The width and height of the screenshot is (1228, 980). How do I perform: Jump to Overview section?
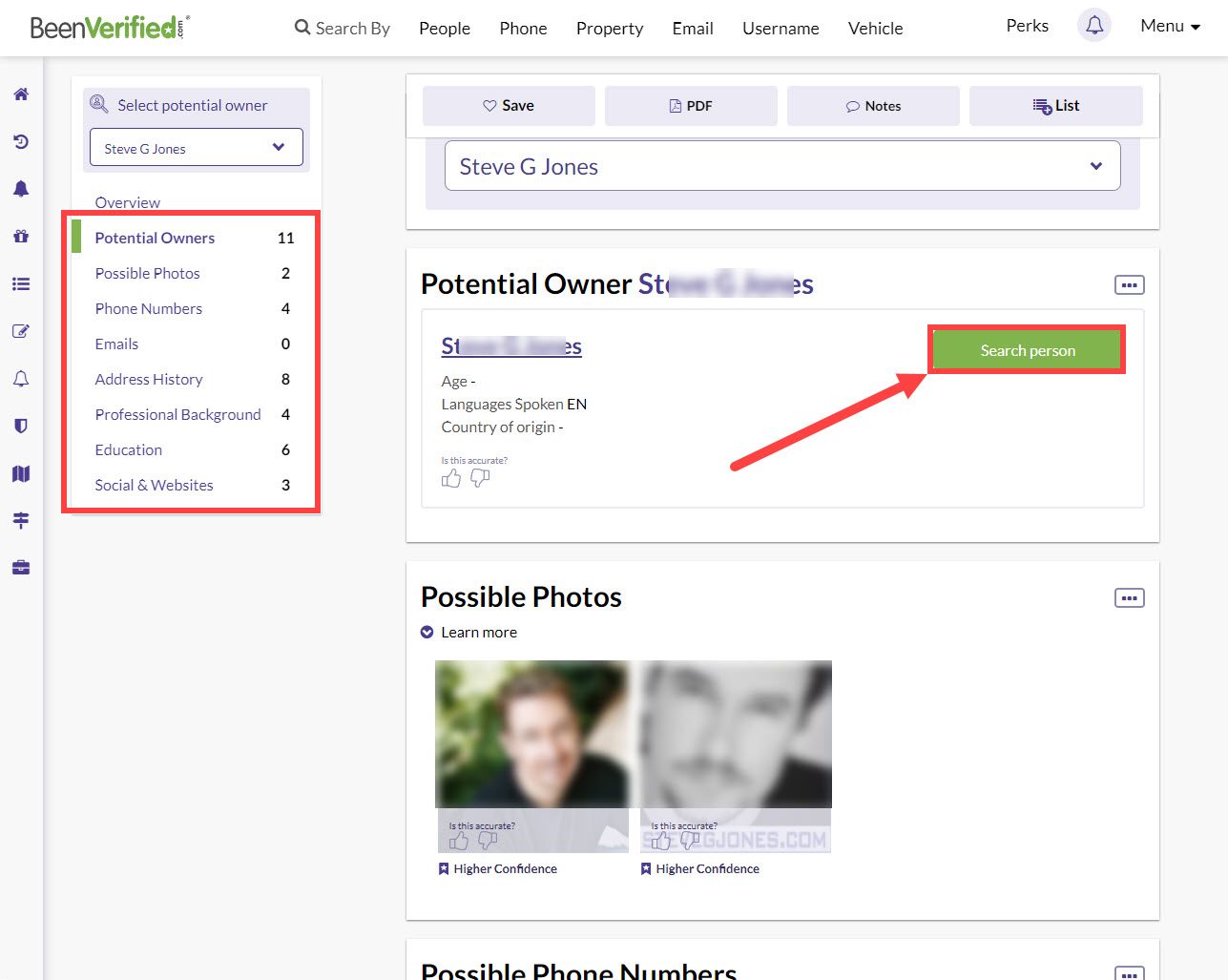(128, 202)
